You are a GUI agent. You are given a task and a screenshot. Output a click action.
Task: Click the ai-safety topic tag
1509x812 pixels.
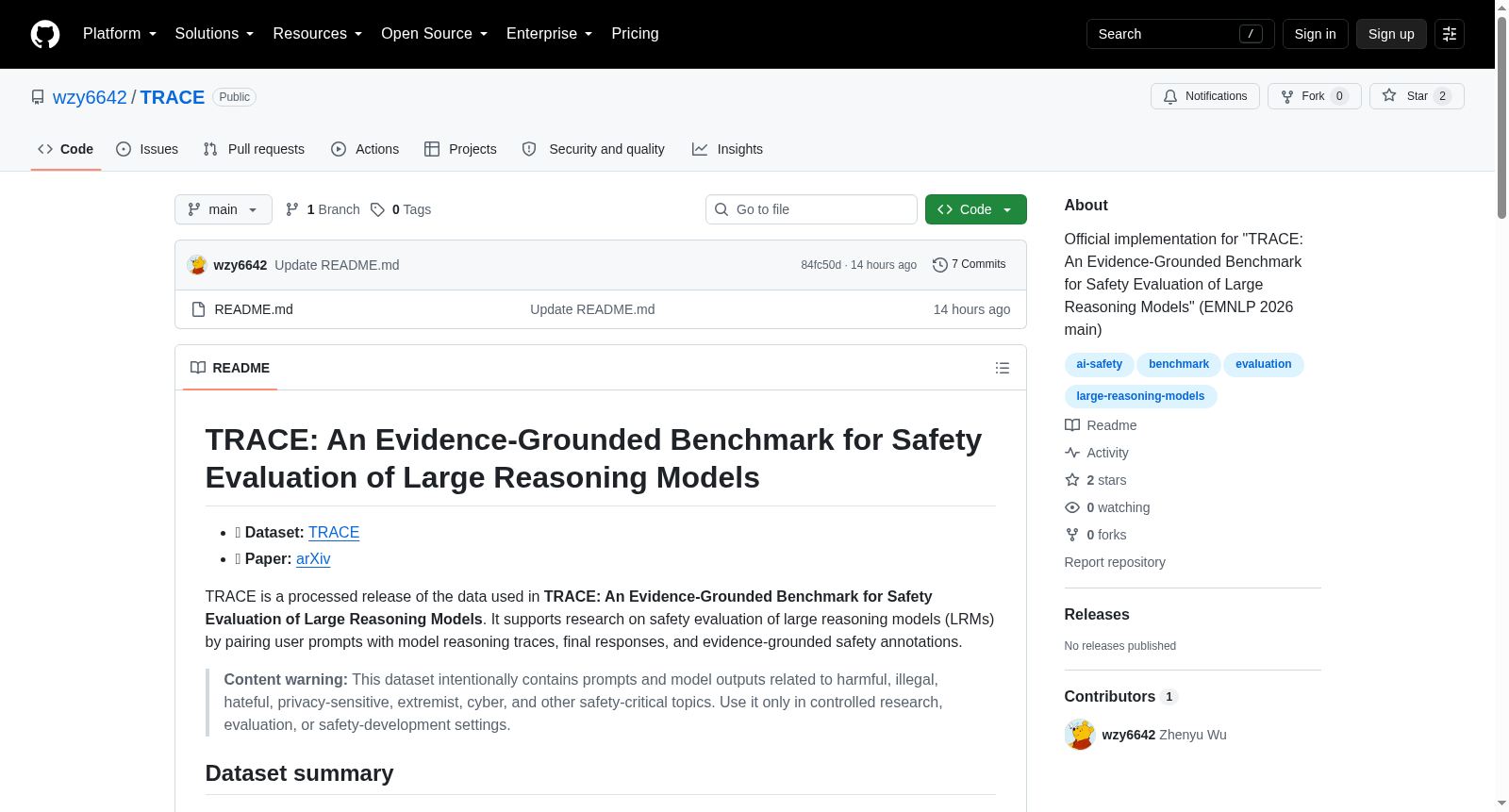(1100, 364)
